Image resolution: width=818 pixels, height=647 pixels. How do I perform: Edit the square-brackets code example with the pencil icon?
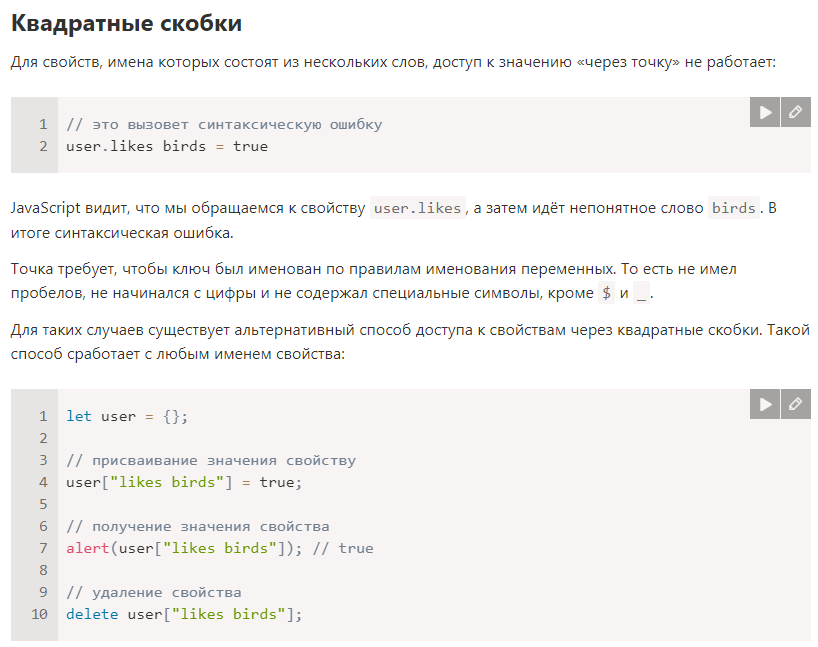tap(796, 404)
